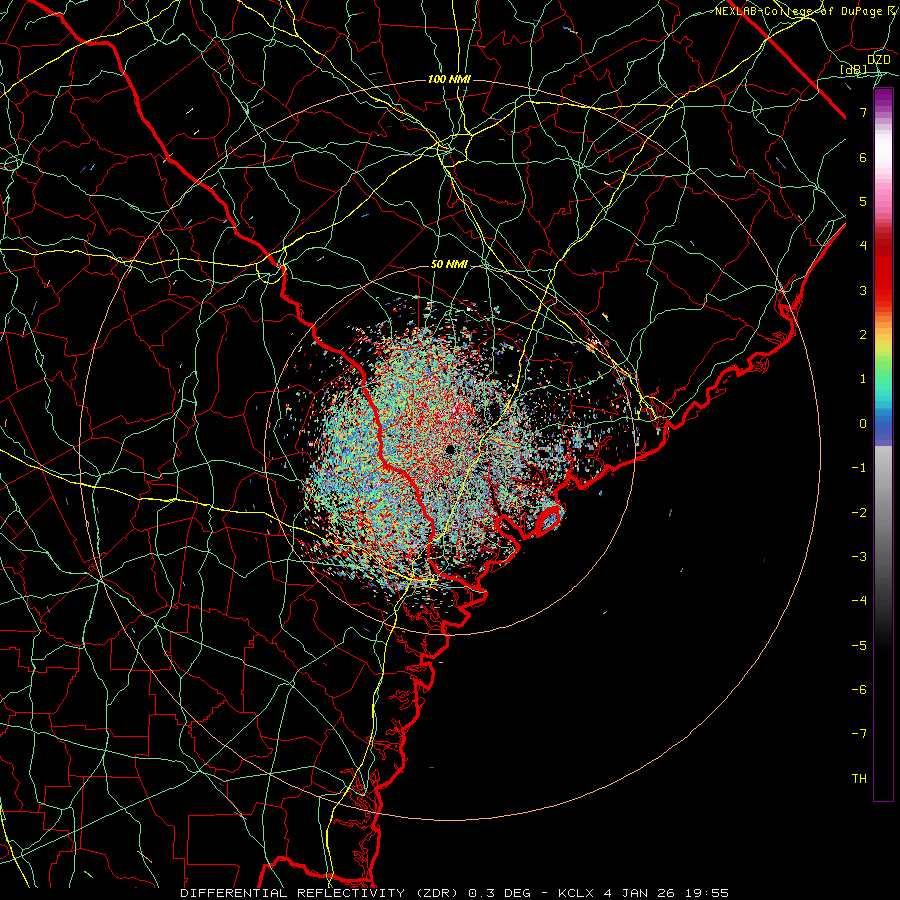Click the '-5' tick label on the scale
The width and height of the screenshot is (900, 900).
tap(859, 646)
